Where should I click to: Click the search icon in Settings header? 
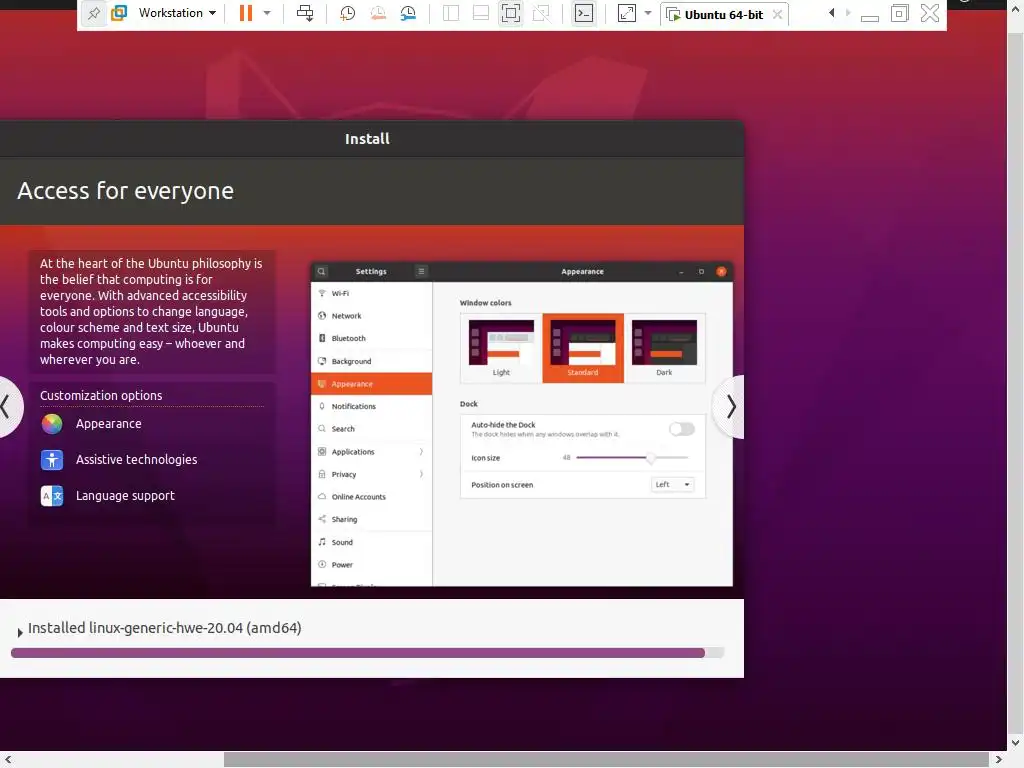coord(321,271)
